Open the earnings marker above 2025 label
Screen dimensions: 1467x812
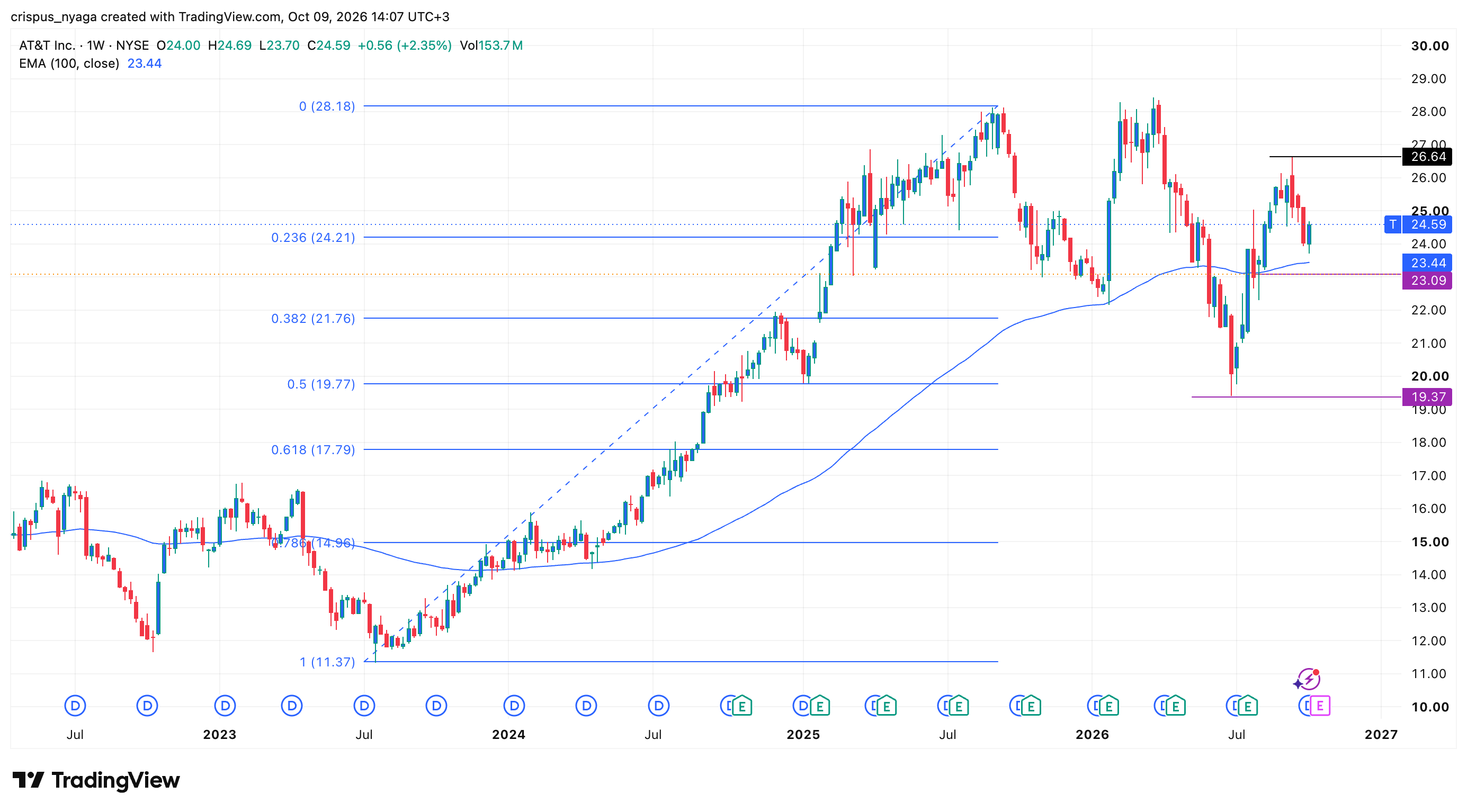pyautogui.click(x=820, y=706)
